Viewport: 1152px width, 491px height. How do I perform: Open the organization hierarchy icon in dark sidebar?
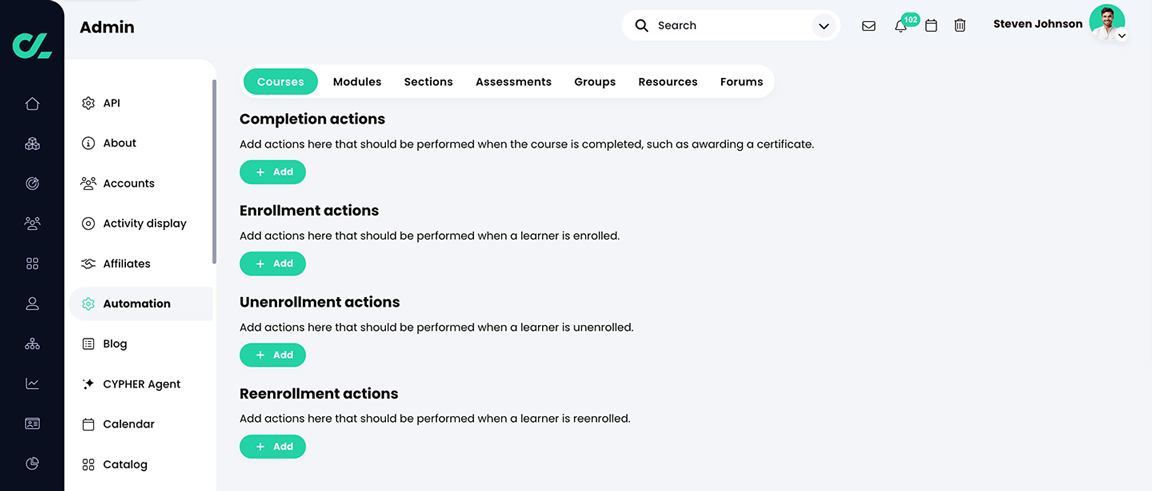tap(32, 343)
